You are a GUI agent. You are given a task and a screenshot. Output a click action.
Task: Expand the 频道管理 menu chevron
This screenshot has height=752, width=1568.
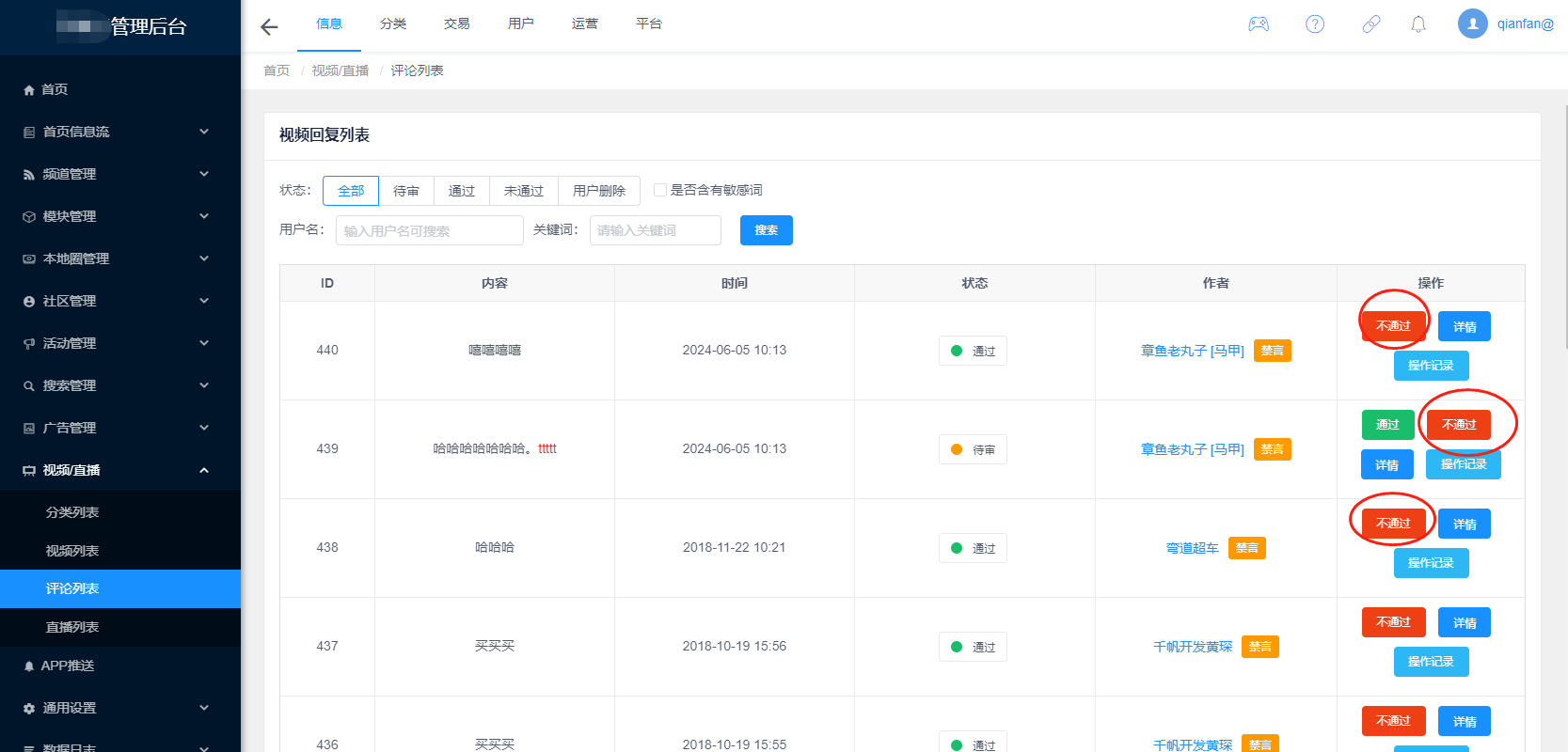pyautogui.click(x=204, y=174)
